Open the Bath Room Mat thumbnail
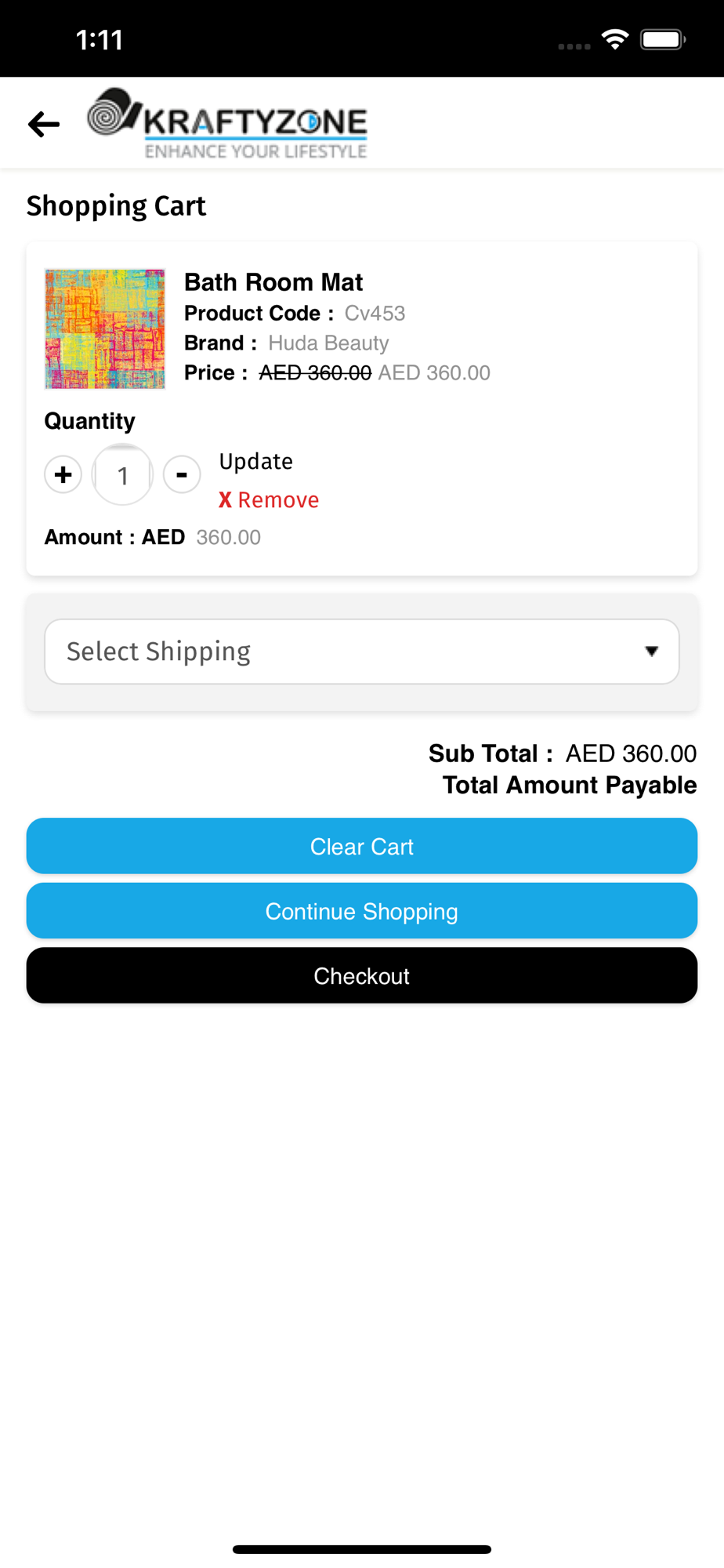 105,329
